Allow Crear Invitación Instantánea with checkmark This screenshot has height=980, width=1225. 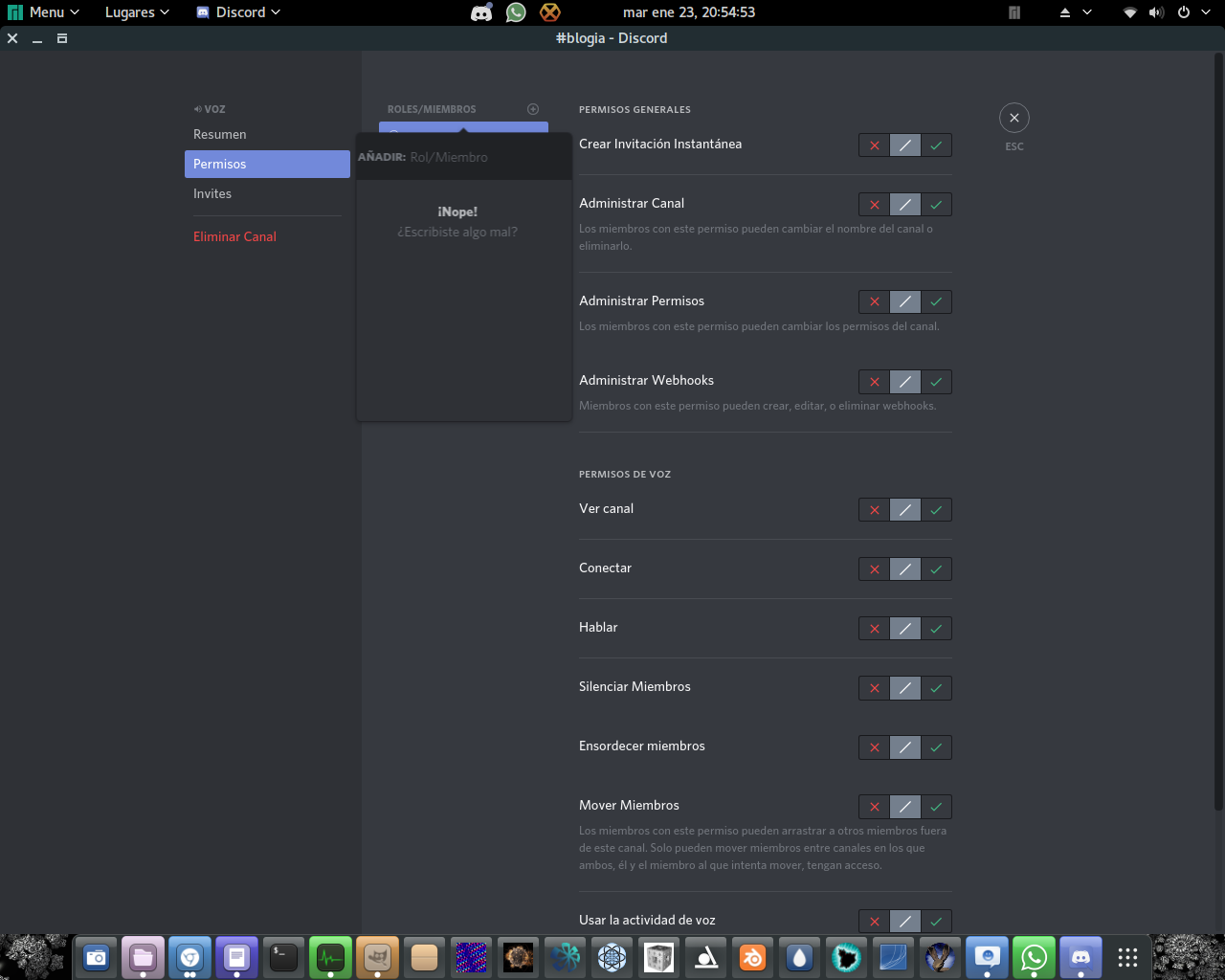(936, 145)
